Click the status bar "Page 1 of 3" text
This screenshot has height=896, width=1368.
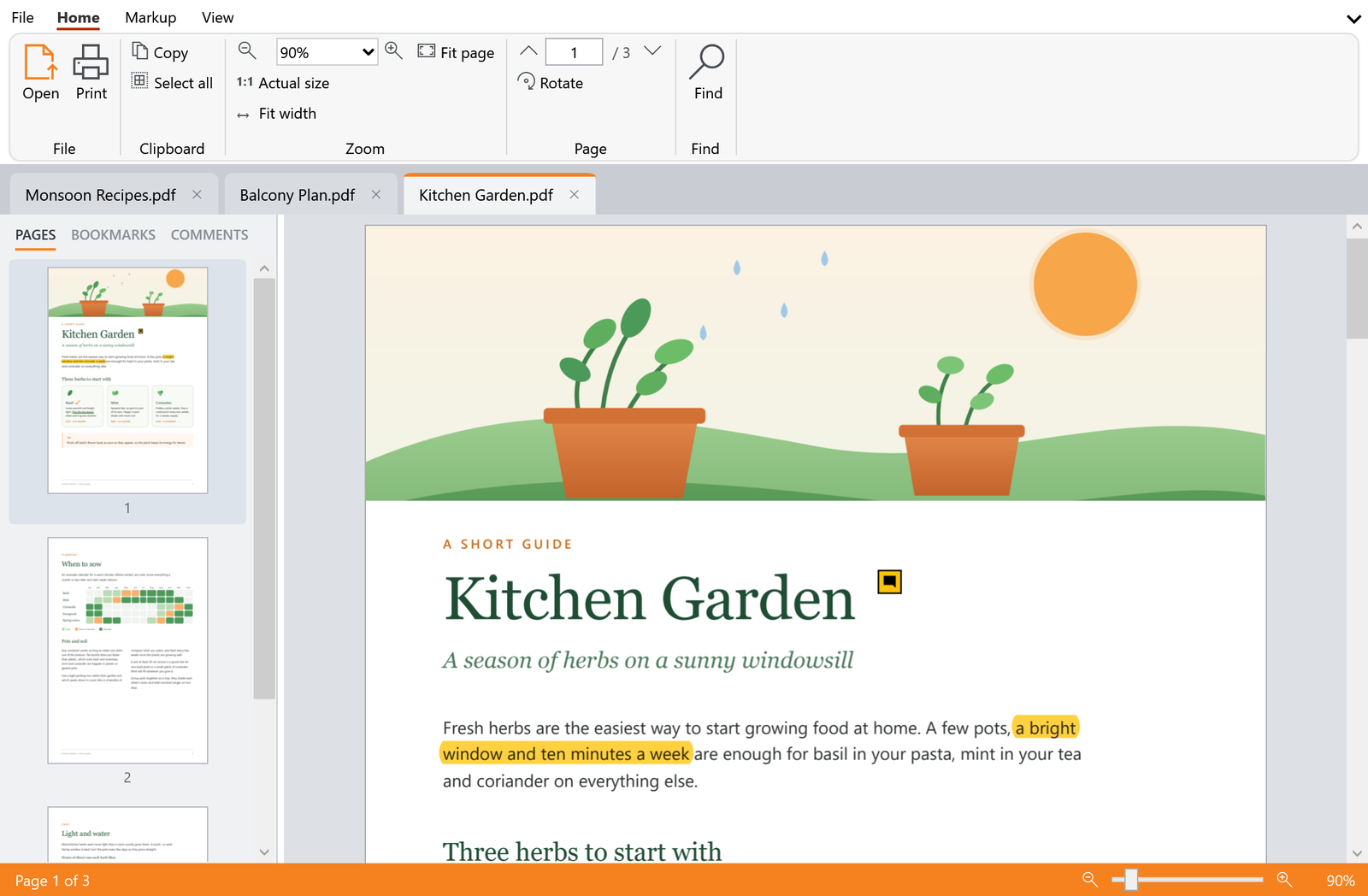(52, 881)
